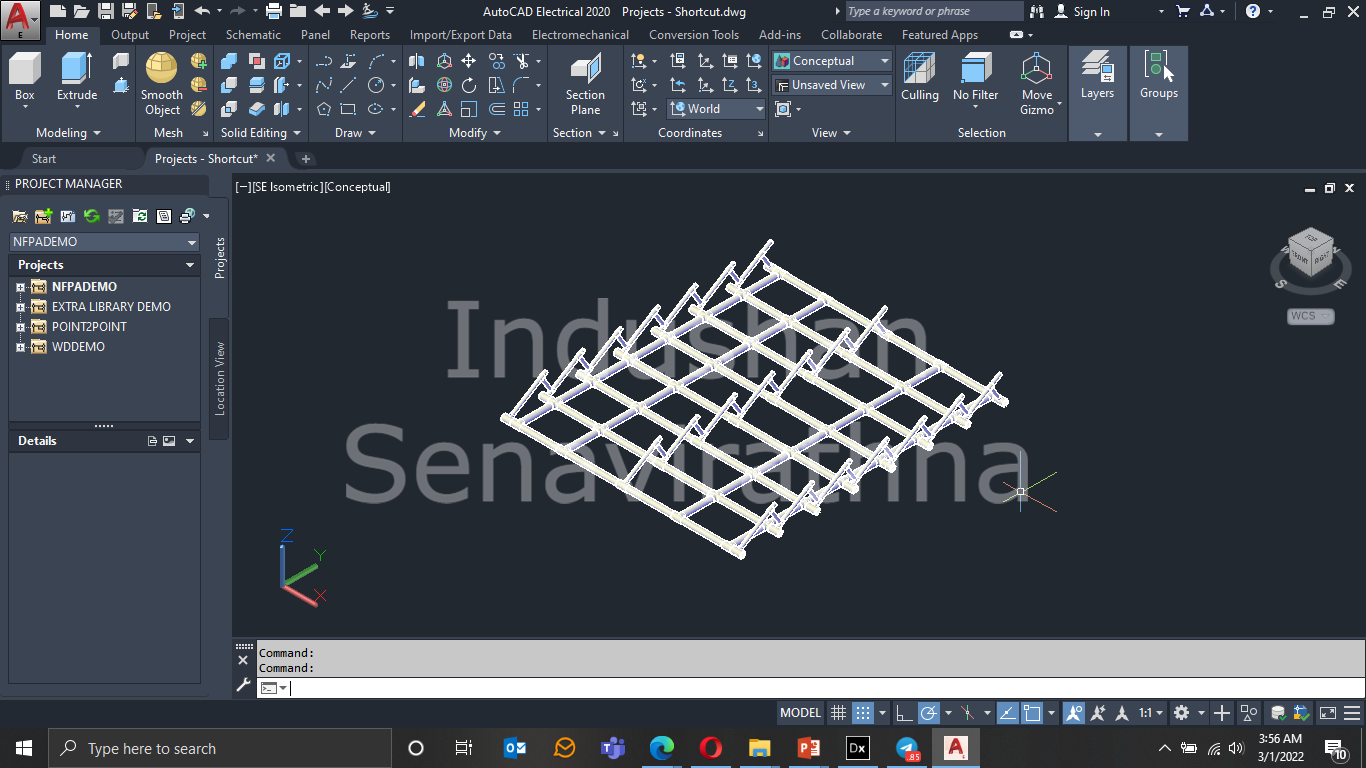Click the Project Manager refresh icon

91,215
